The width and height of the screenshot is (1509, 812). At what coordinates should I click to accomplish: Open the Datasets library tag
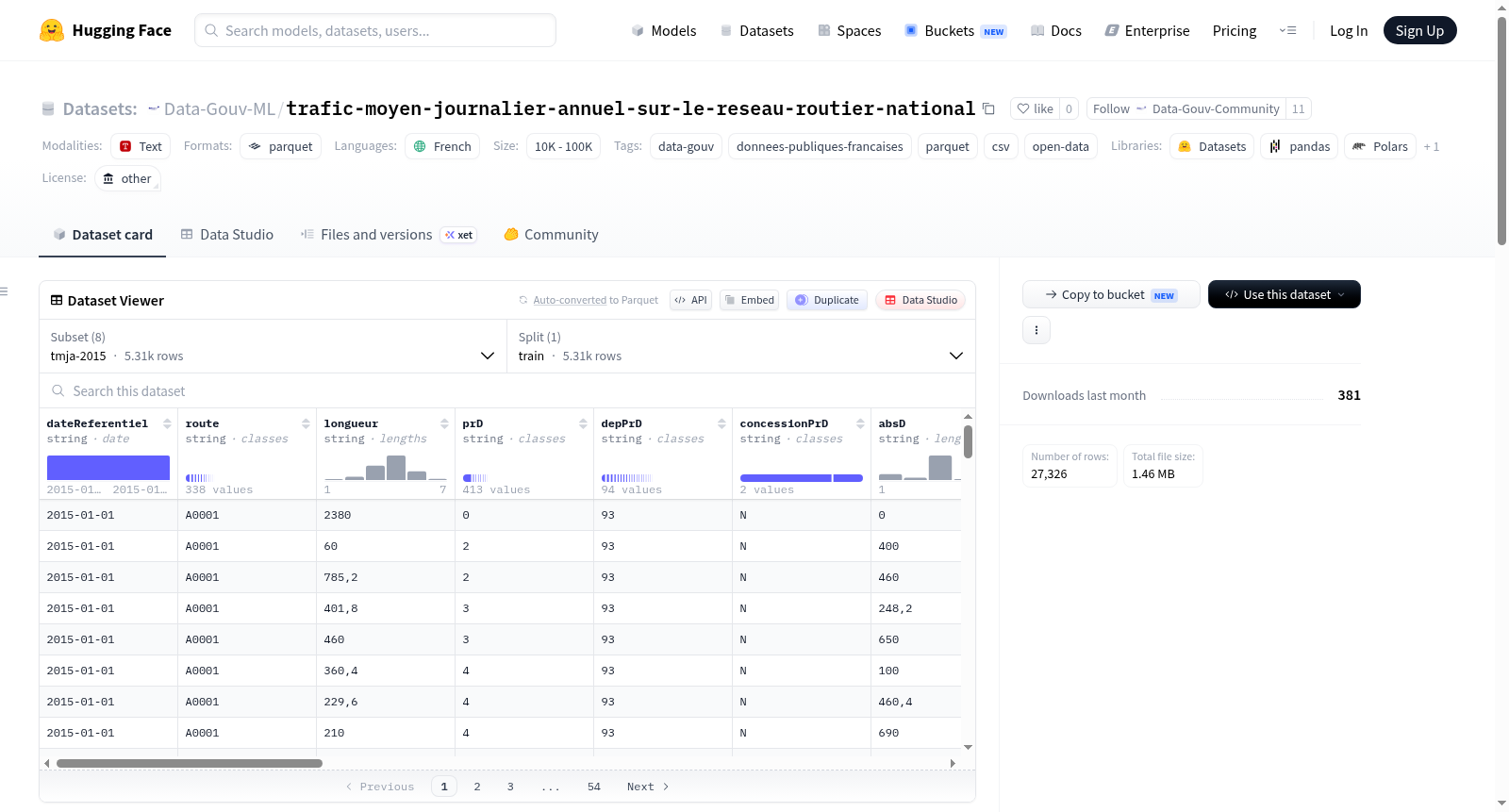pyautogui.click(x=1212, y=146)
